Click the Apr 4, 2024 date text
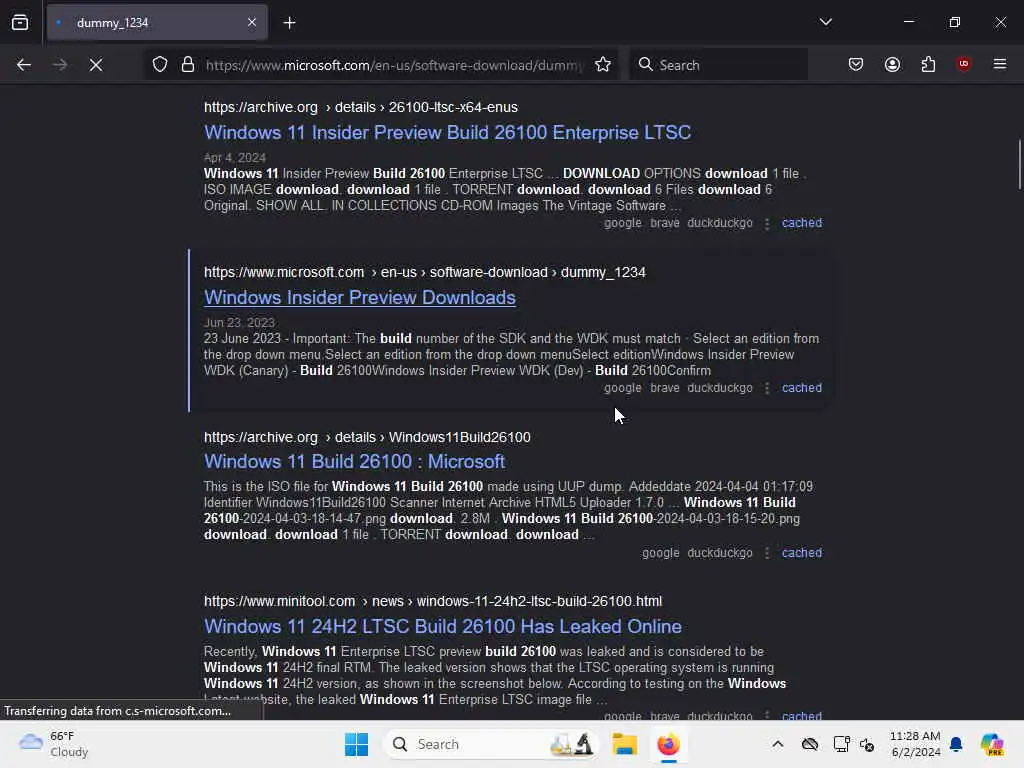1024x768 pixels. tap(234, 157)
